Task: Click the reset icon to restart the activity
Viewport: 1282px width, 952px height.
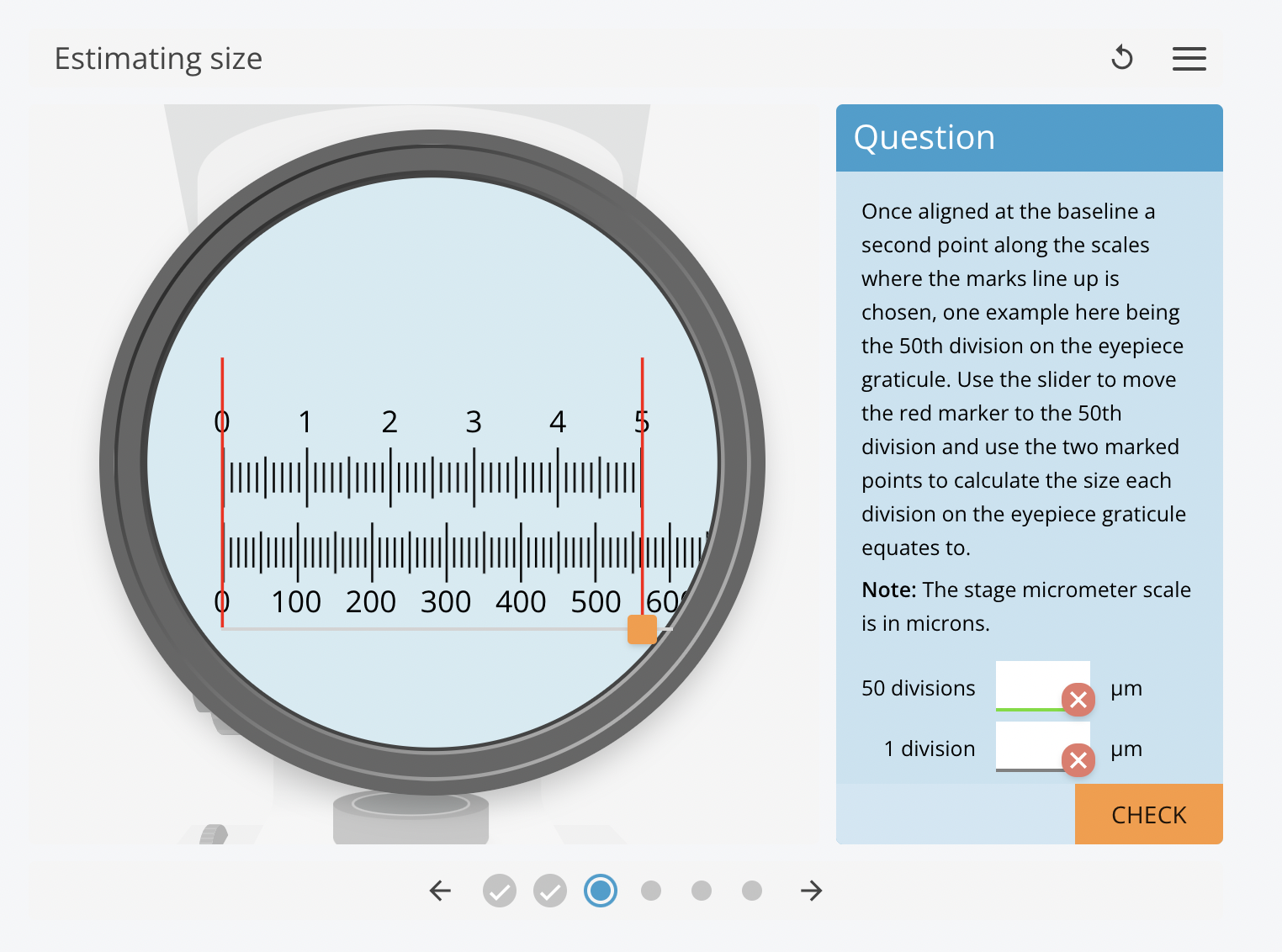Action: 1123,58
